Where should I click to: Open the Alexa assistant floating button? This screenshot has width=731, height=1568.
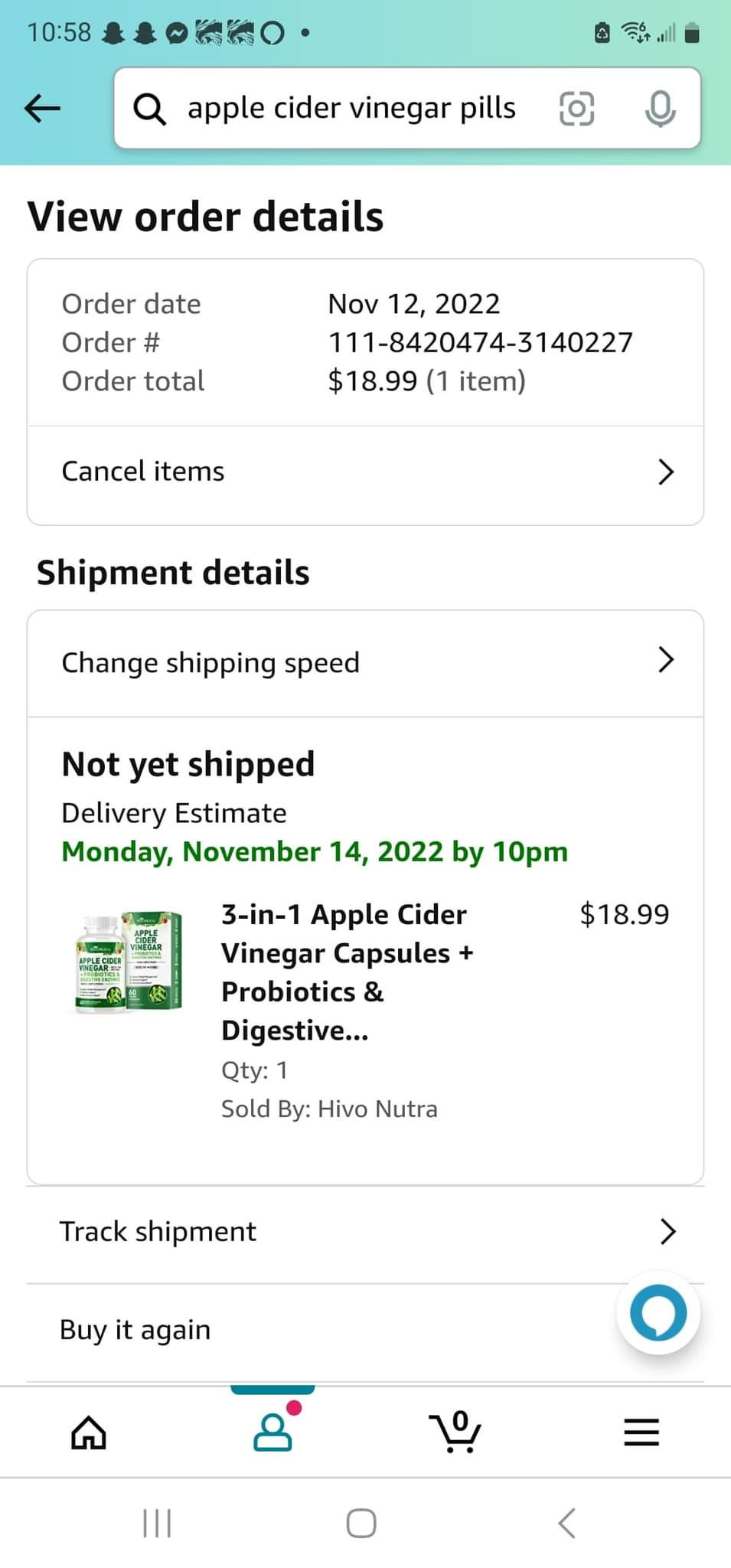pos(658,1314)
